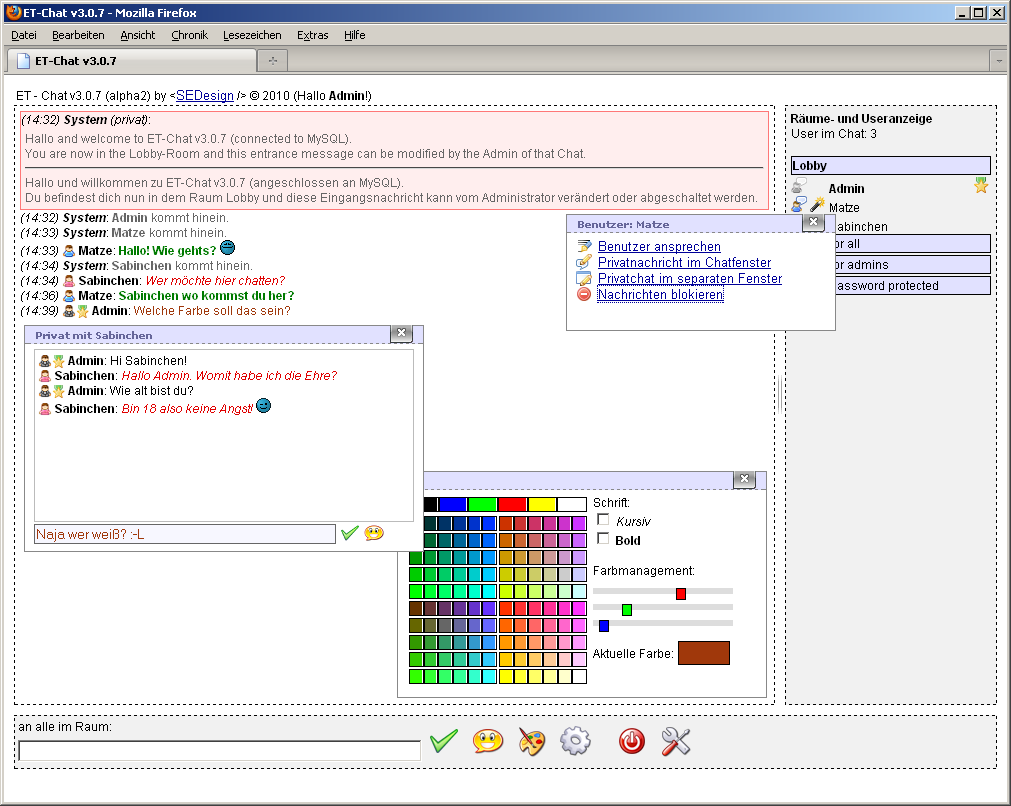Image resolution: width=1011 pixels, height=806 pixels.
Task: Click the Nachrichten blockieren link
Action: coord(660,295)
